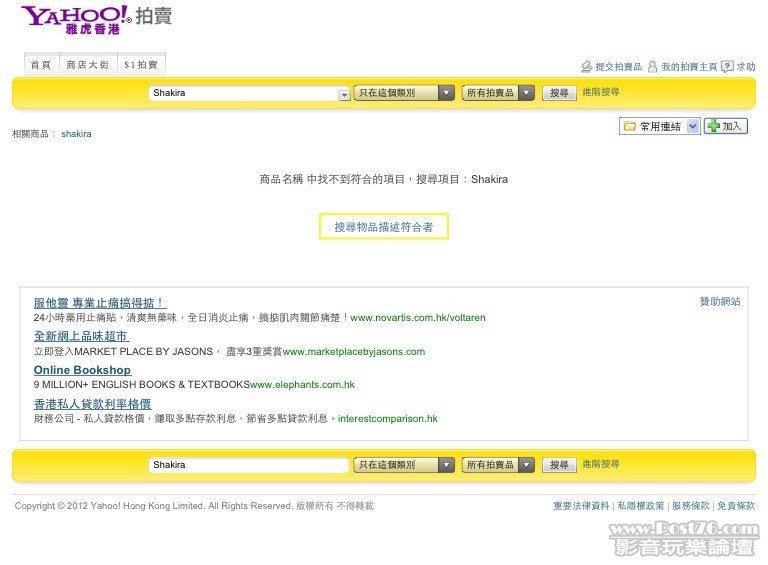Click the no-results message mentioning Shakira
768x565 pixels.
(x=384, y=179)
